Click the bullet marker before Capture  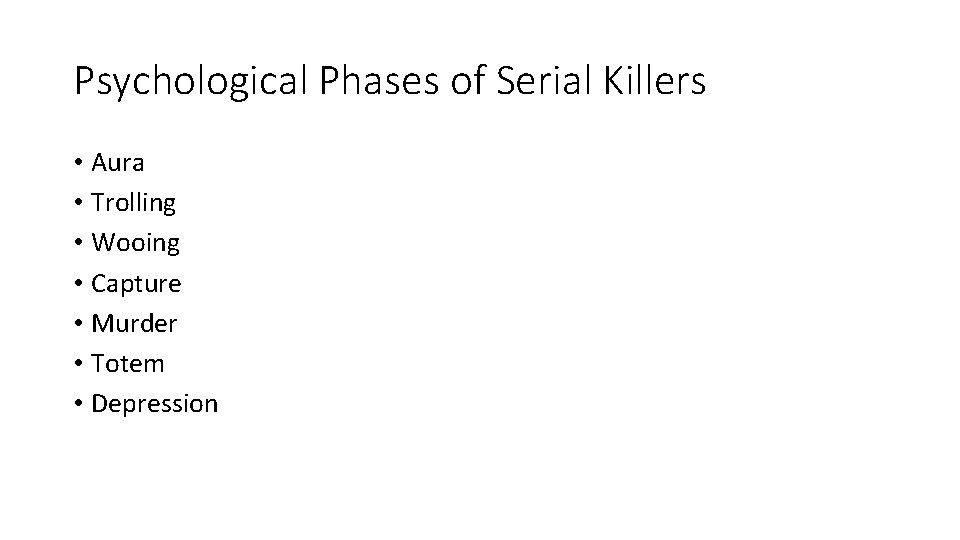pyautogui.click(x=78, y=283)
